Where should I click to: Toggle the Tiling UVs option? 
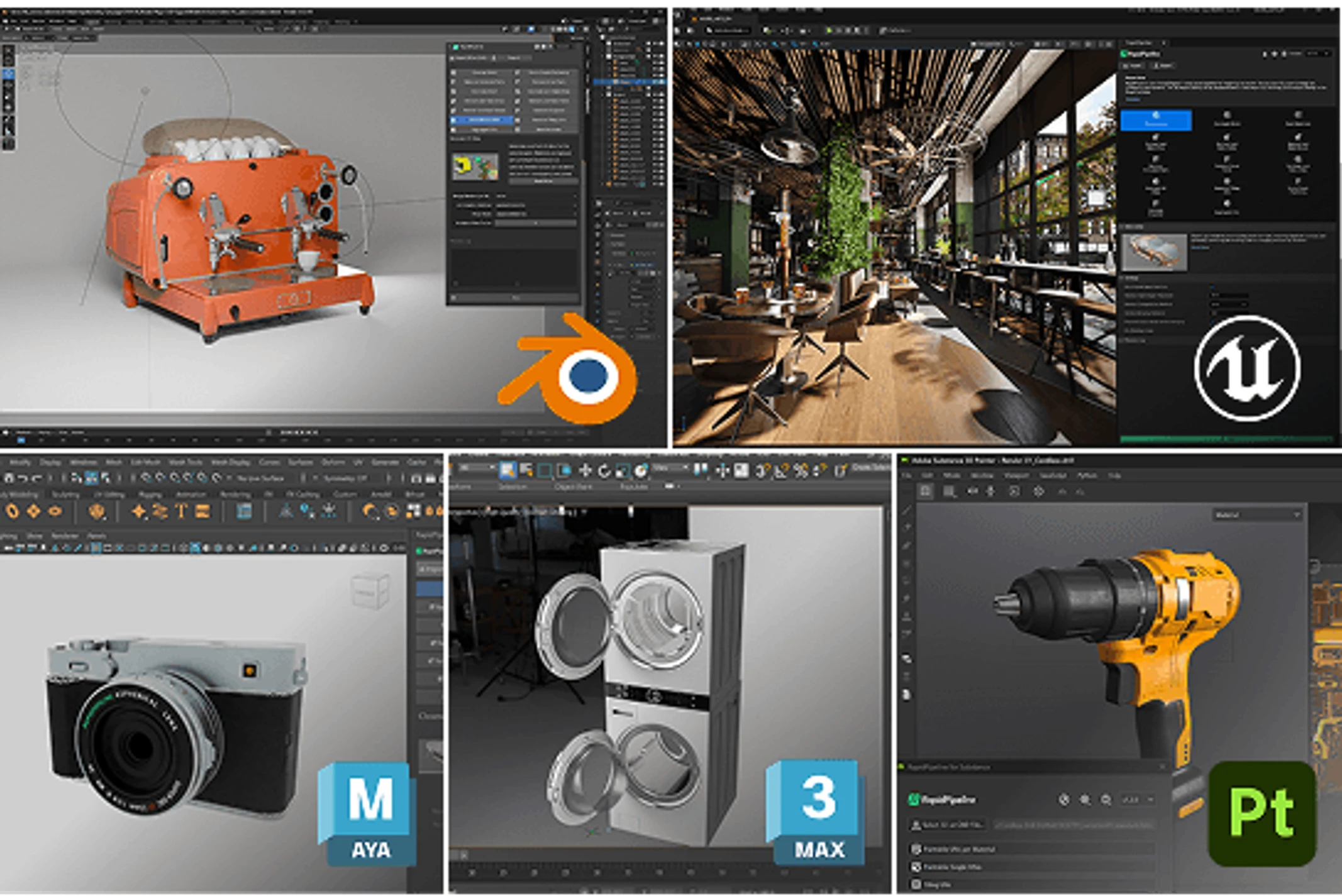tap(916, 884)
